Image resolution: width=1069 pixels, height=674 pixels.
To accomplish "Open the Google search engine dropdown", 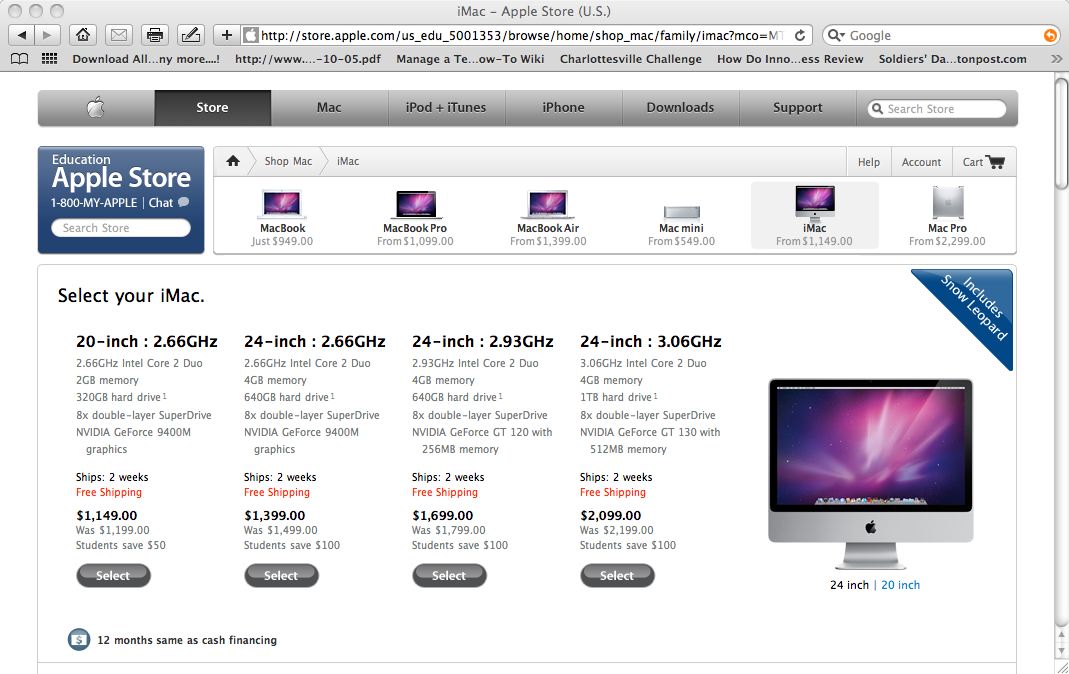I will pos(837,35).
